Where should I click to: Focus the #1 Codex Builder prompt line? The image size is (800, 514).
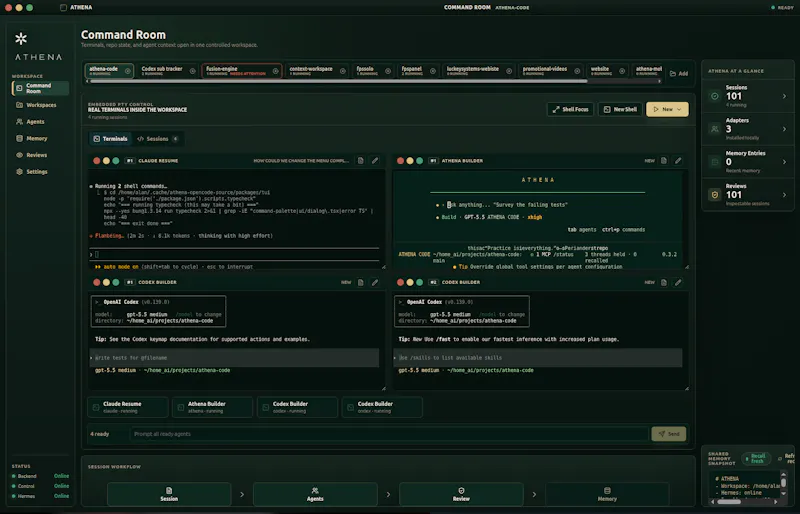pyautogui.click(x=235, y=358)
